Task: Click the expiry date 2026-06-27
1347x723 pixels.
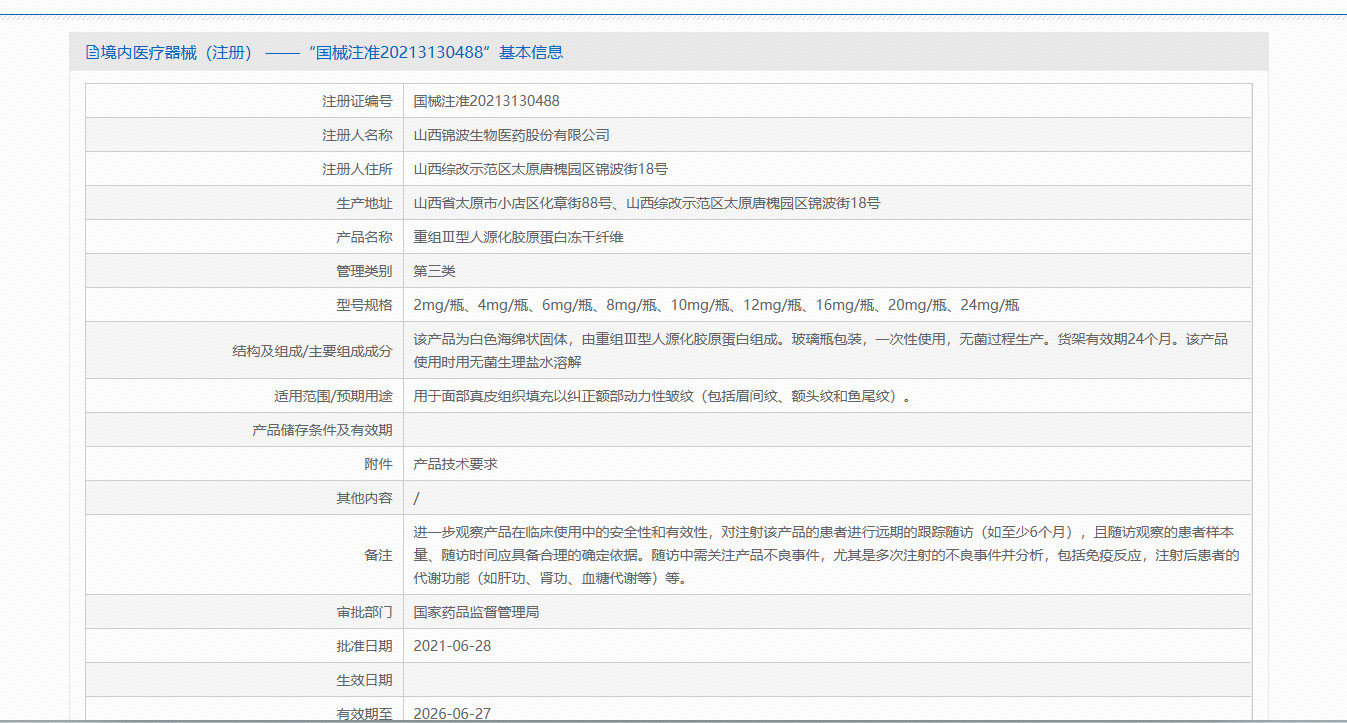Action: [452, 713]
